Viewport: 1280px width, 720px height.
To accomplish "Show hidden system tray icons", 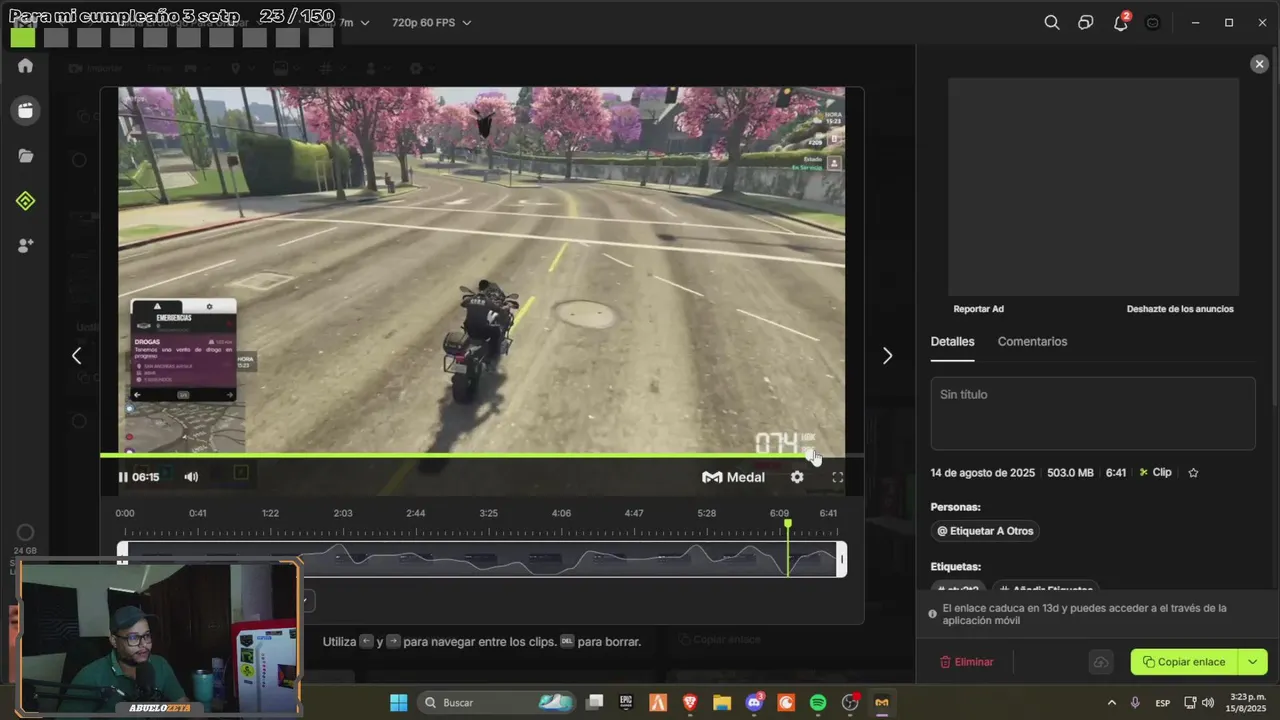I will [x=1111, y=702].
